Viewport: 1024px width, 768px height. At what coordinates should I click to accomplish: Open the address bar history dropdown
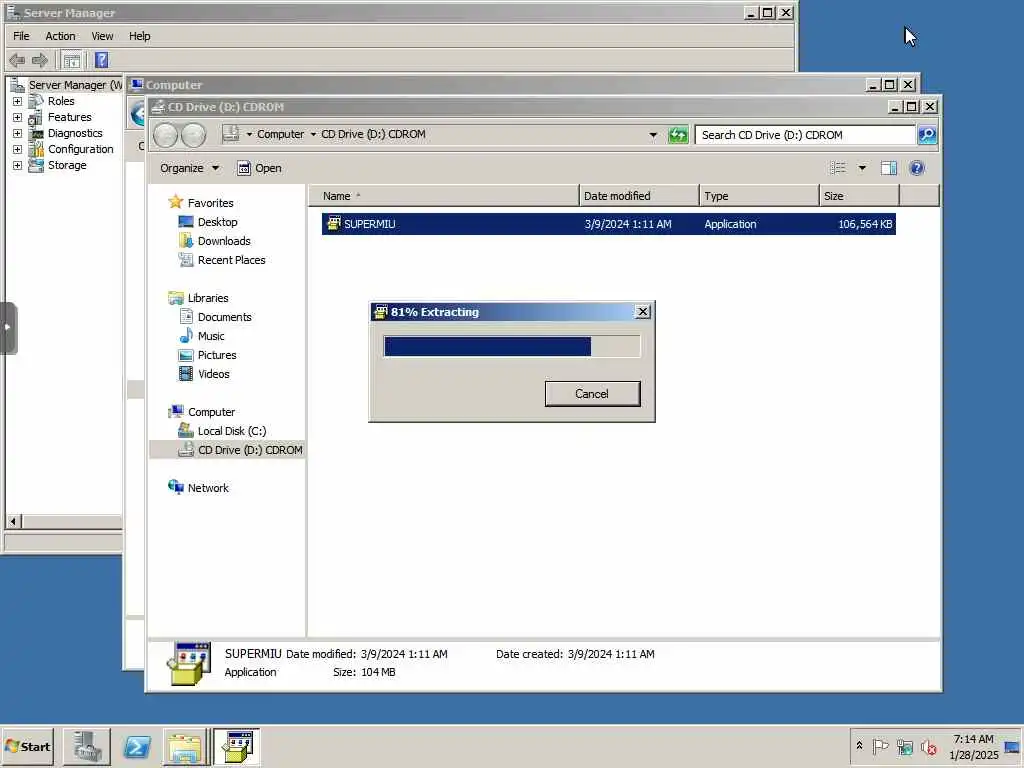[653, 135]
